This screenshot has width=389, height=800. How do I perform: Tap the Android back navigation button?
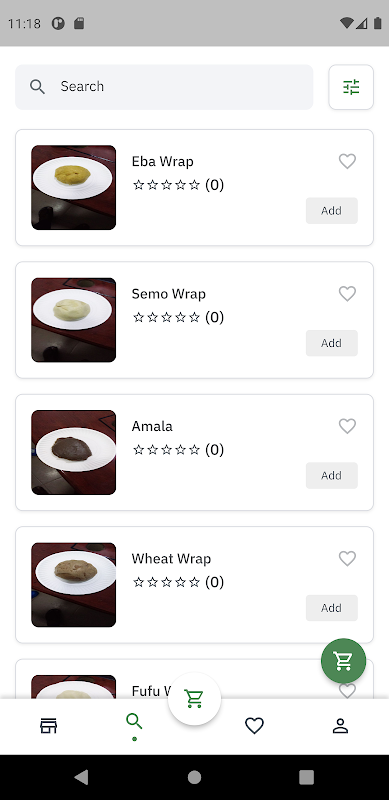pos(81,777)
